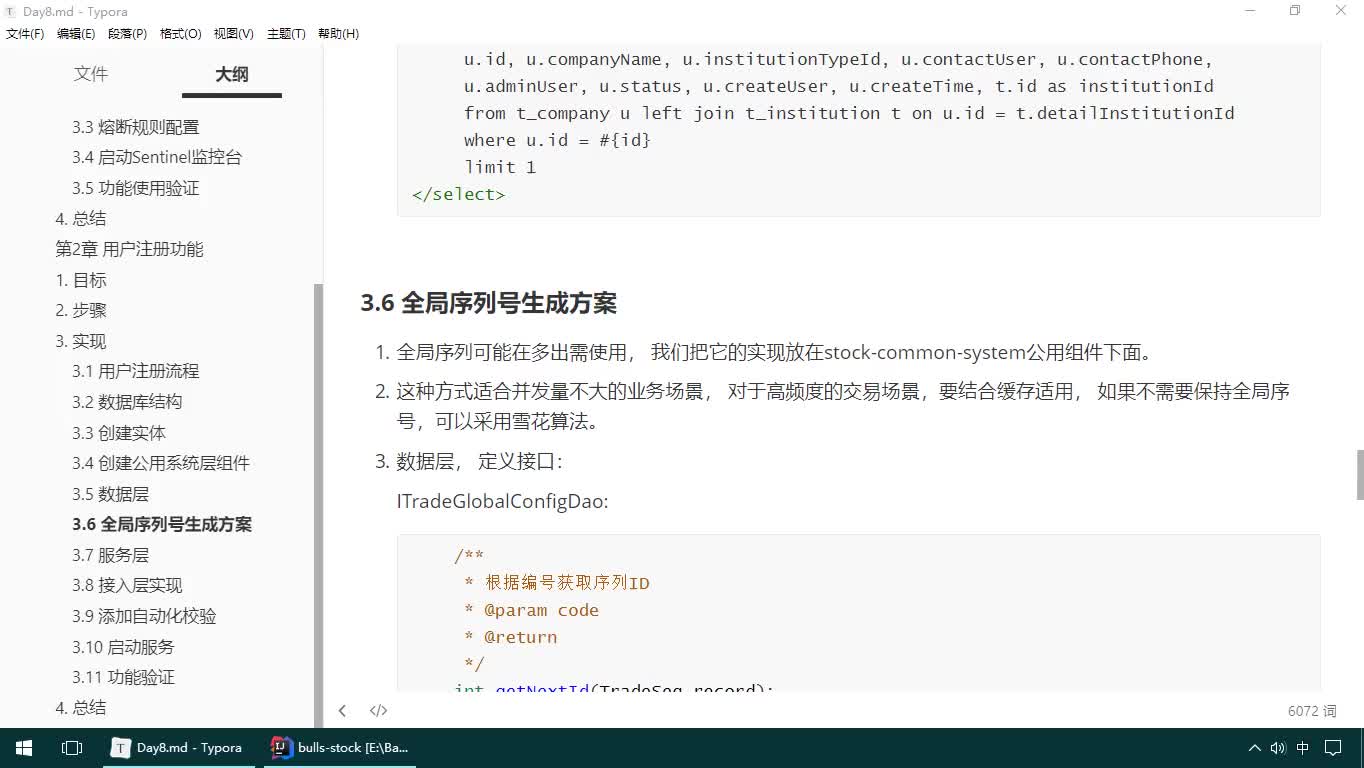This screenshot has height=768, width=1364.
Task: Open the 编辑(E) menu
Action: (x=76, y=33)
